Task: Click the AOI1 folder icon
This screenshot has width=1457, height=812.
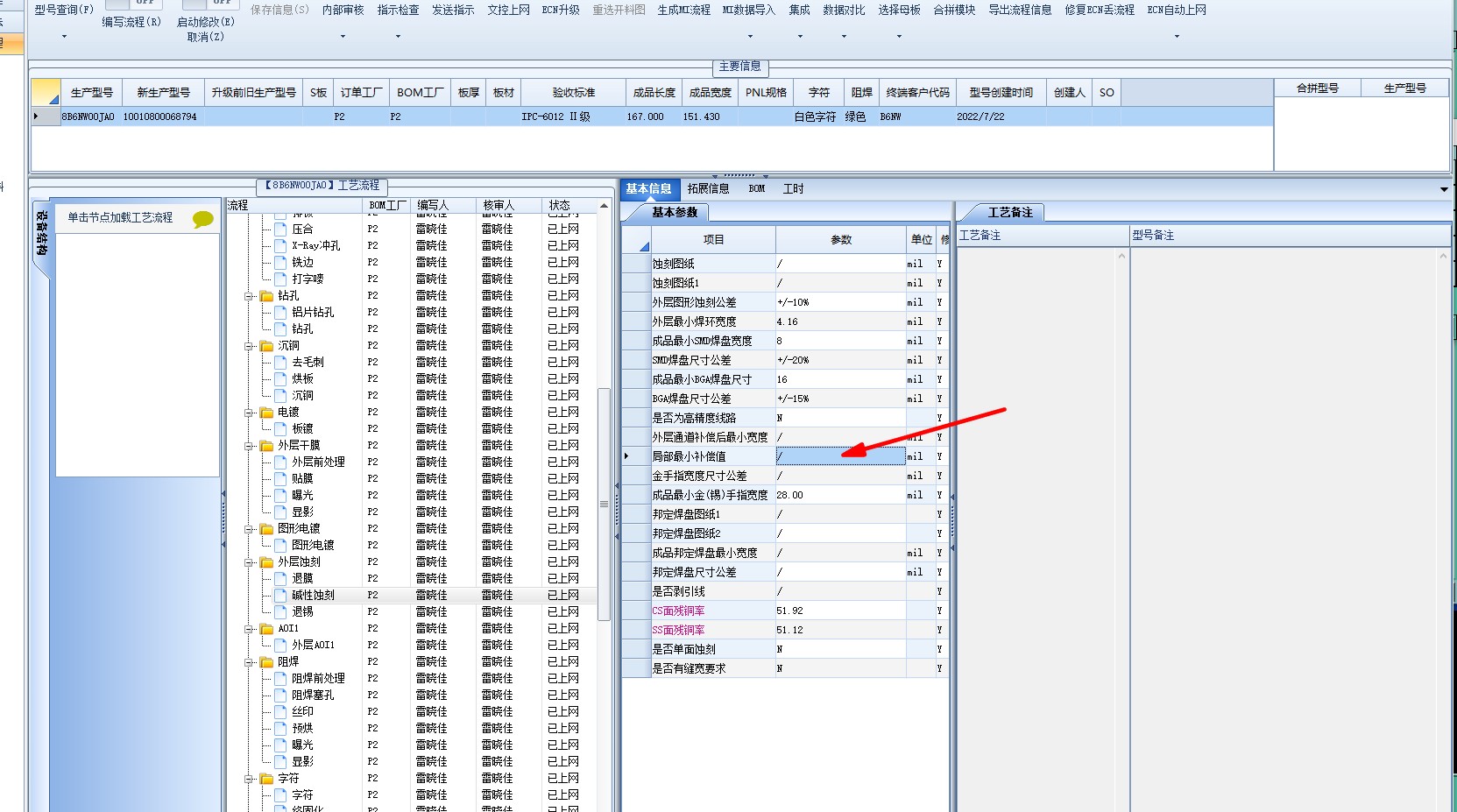Action: click(x=266, y=629)
